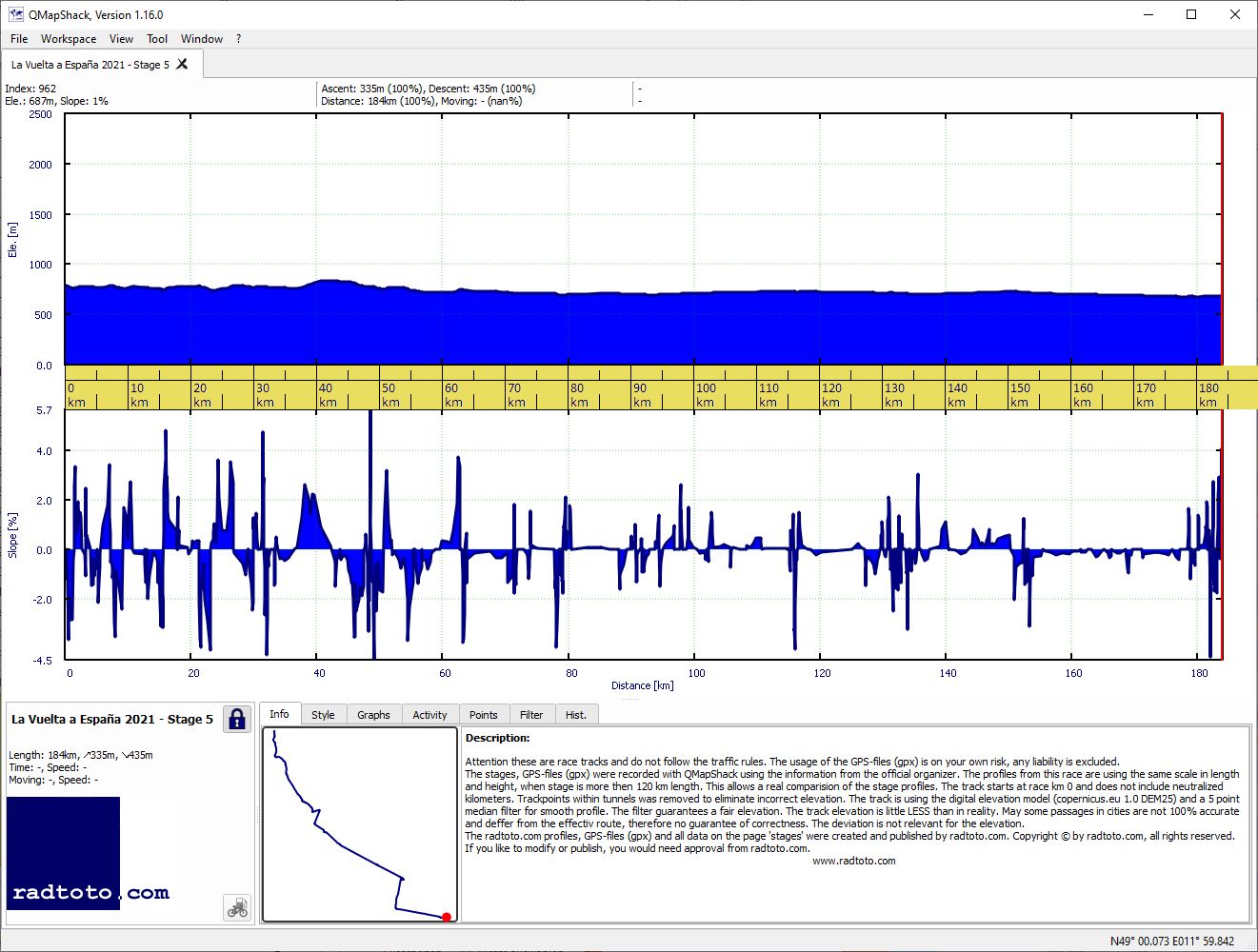Switch to the Filter tab
Screen dimensions: 1258x952
531,715
